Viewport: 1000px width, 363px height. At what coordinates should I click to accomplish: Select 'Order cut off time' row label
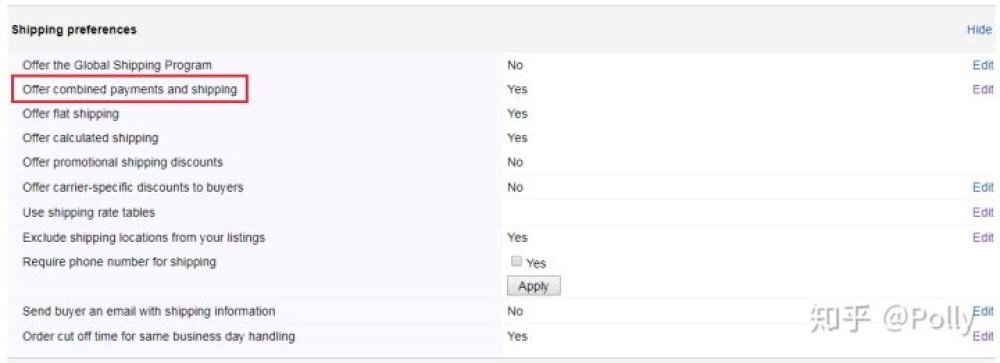click(x=158, y=336)
